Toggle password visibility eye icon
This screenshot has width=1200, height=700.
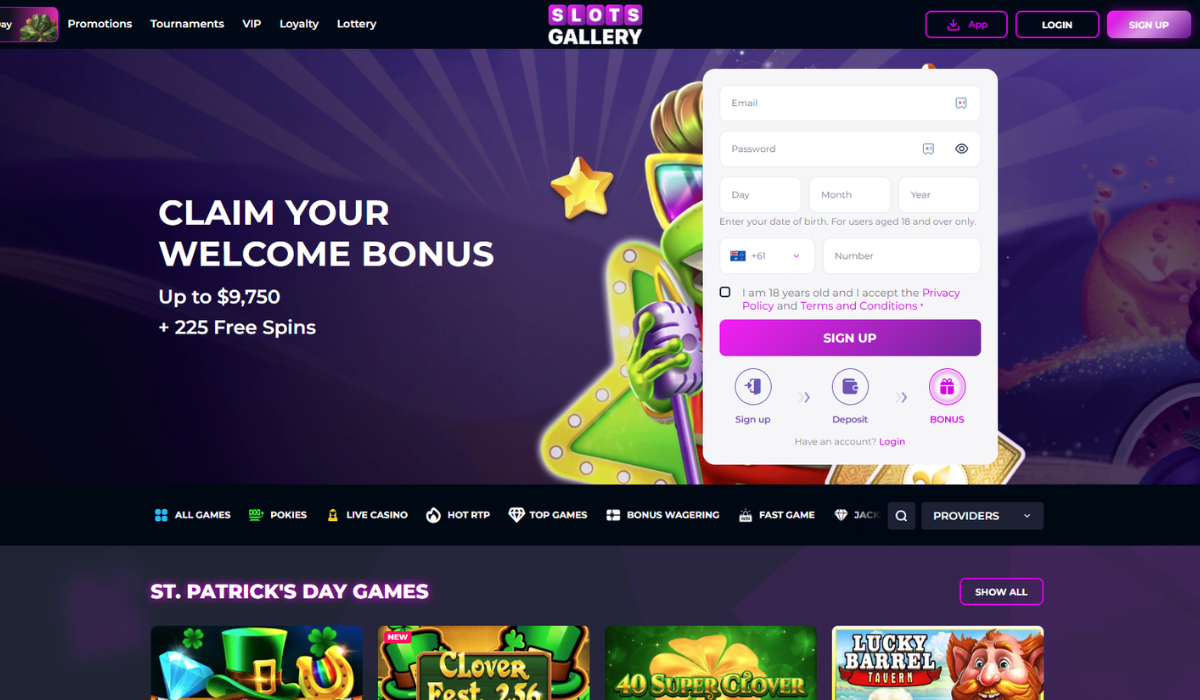coord(961,149)
